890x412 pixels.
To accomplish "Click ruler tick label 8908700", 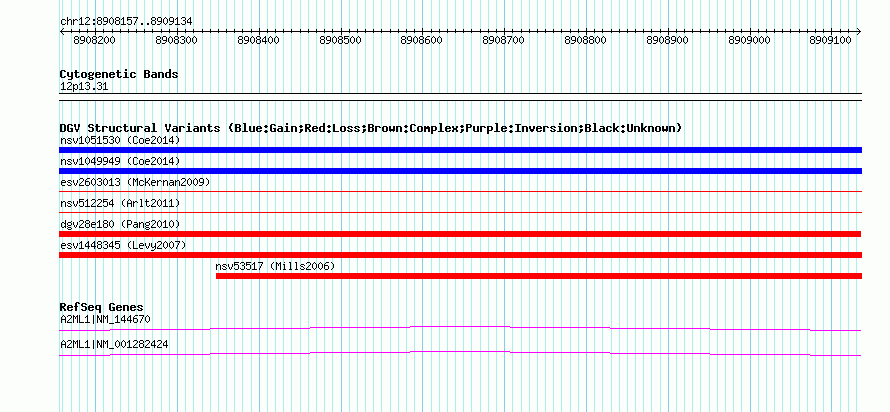I will (x=503, y=40).
